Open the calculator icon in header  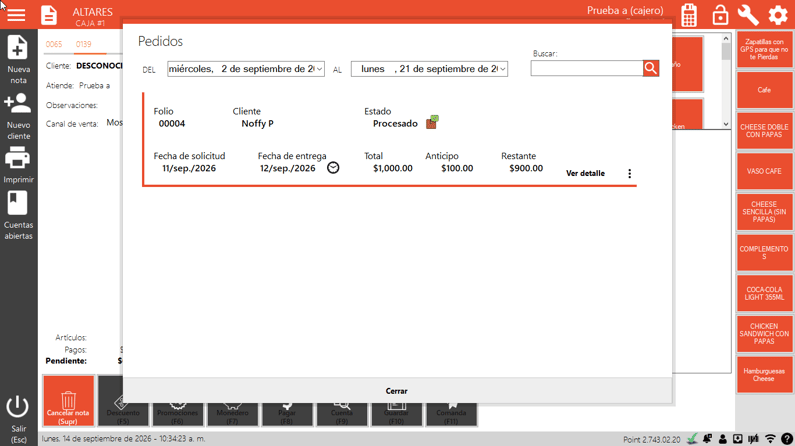point(689,15)
